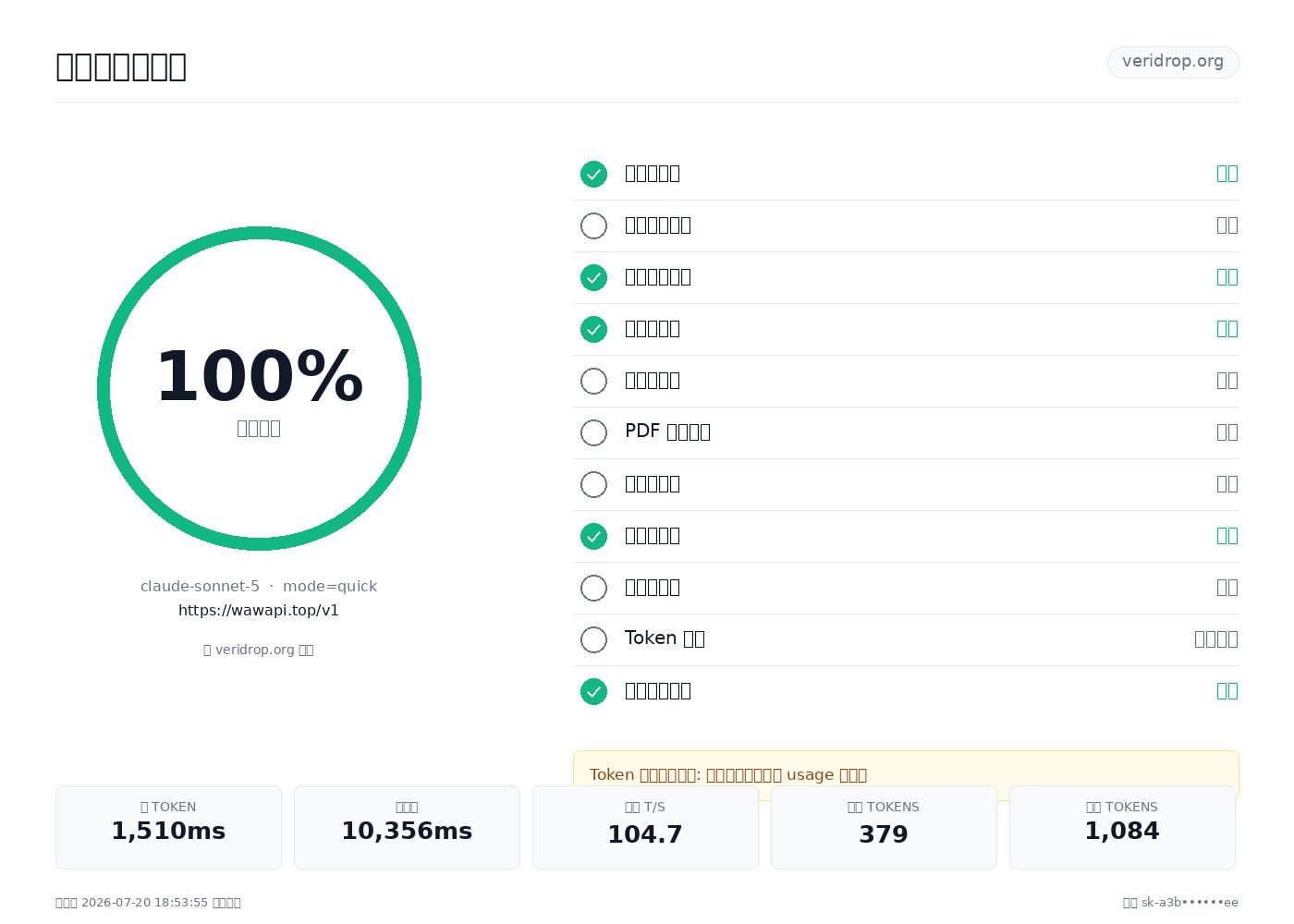Click the unchecked circle just below the PDF row
This screenshot has height=924, width=1294.
click(593, 484)
